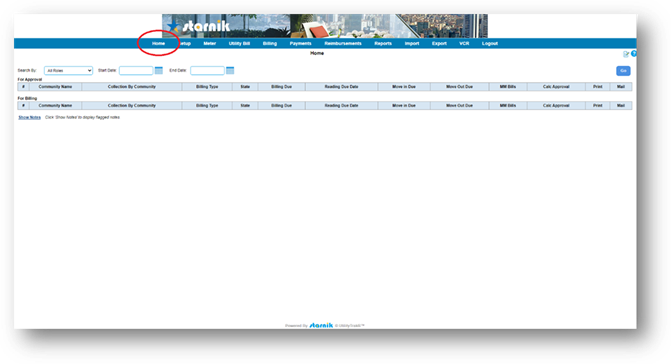Open the End Date calendar picker
The width and height of the screenshot is (671, 364).
(230, 71)
